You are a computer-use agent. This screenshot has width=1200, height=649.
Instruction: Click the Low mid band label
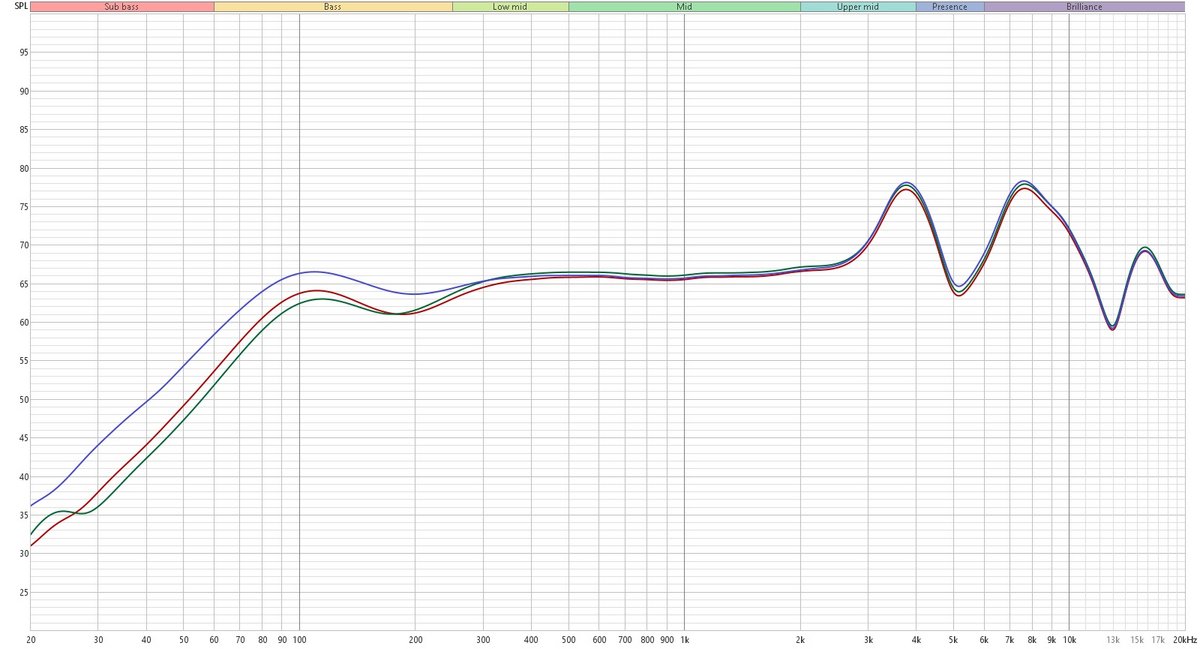click(510, 6)
